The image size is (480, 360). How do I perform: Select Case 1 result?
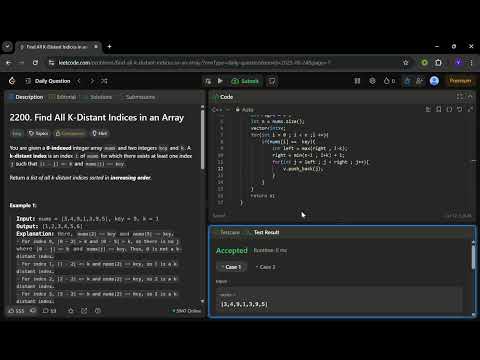[x=231, y=267]
